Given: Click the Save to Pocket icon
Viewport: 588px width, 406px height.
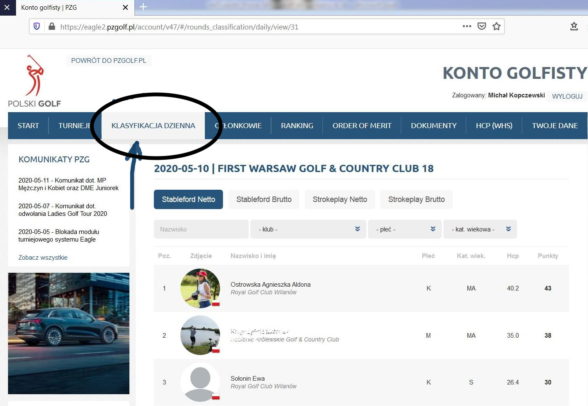Looking at the screenshot, I should coord(482,26).
